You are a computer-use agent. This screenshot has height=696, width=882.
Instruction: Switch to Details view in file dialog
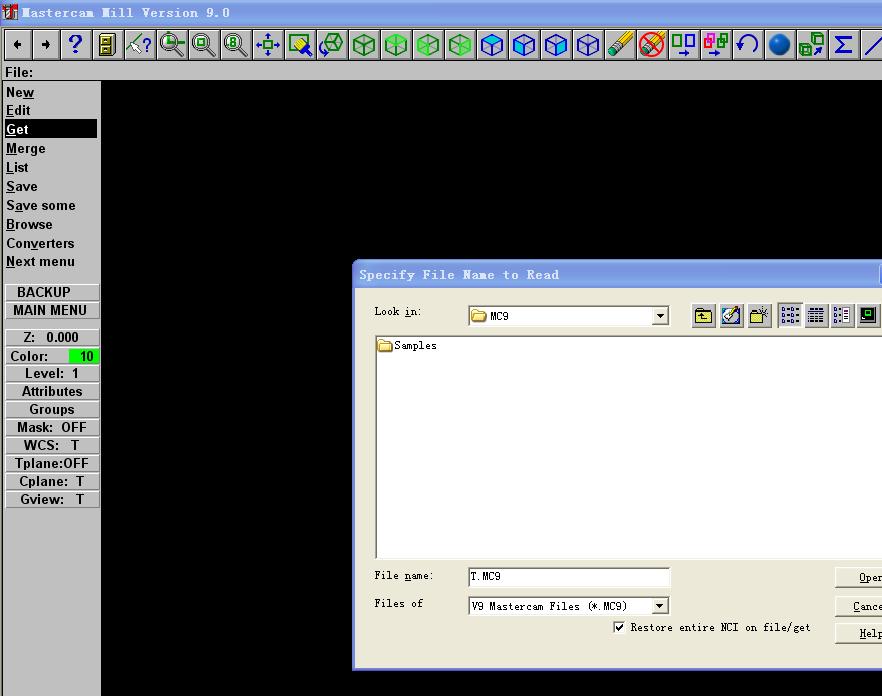coord(816,315)
